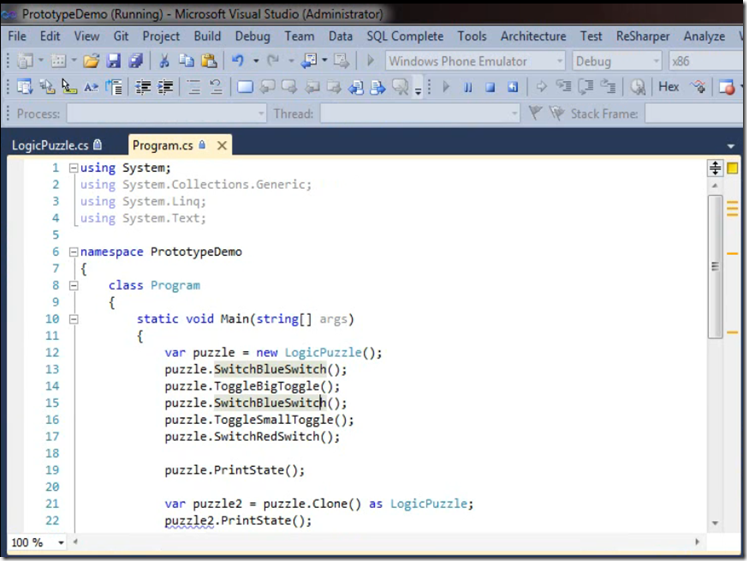747x561 pixels.
Task: Click the Open File folder icon
Action: point(91,61)
